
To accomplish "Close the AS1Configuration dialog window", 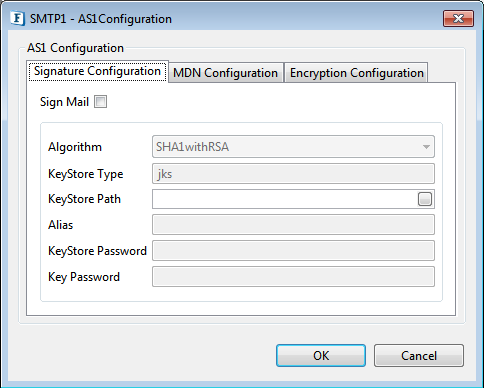I will tap(458, 18).
